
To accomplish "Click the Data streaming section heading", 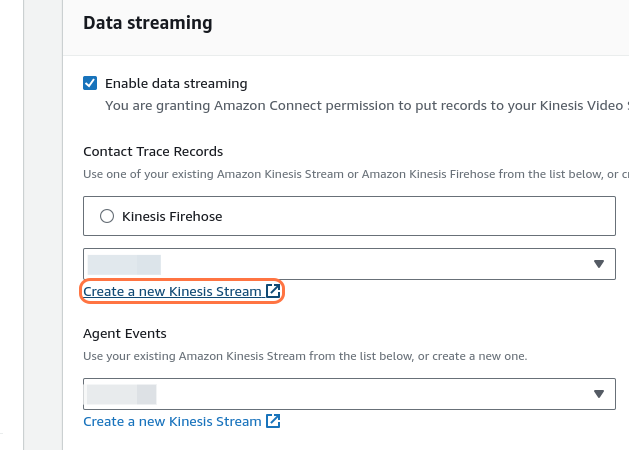I will [x=147, y=22].
